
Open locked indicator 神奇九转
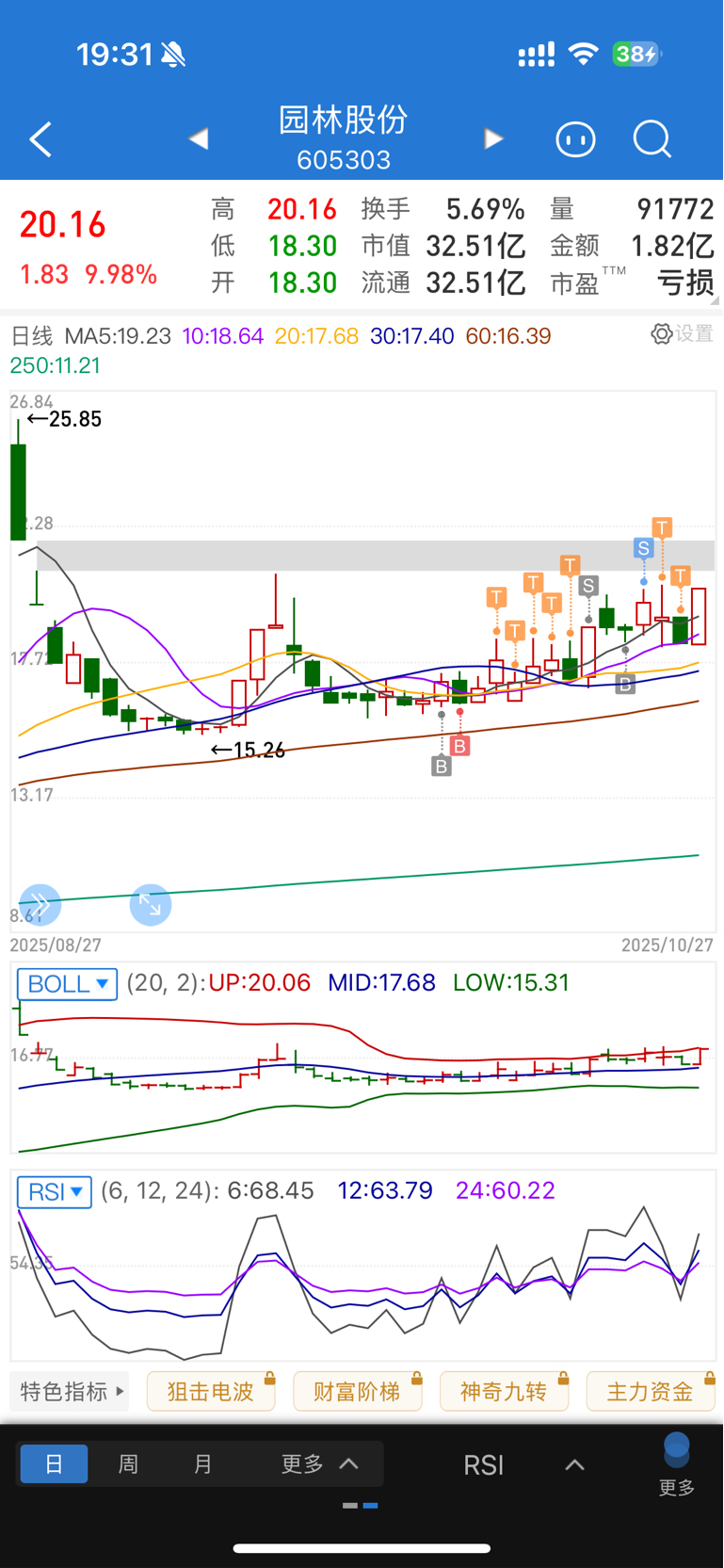click(505, 1391)
